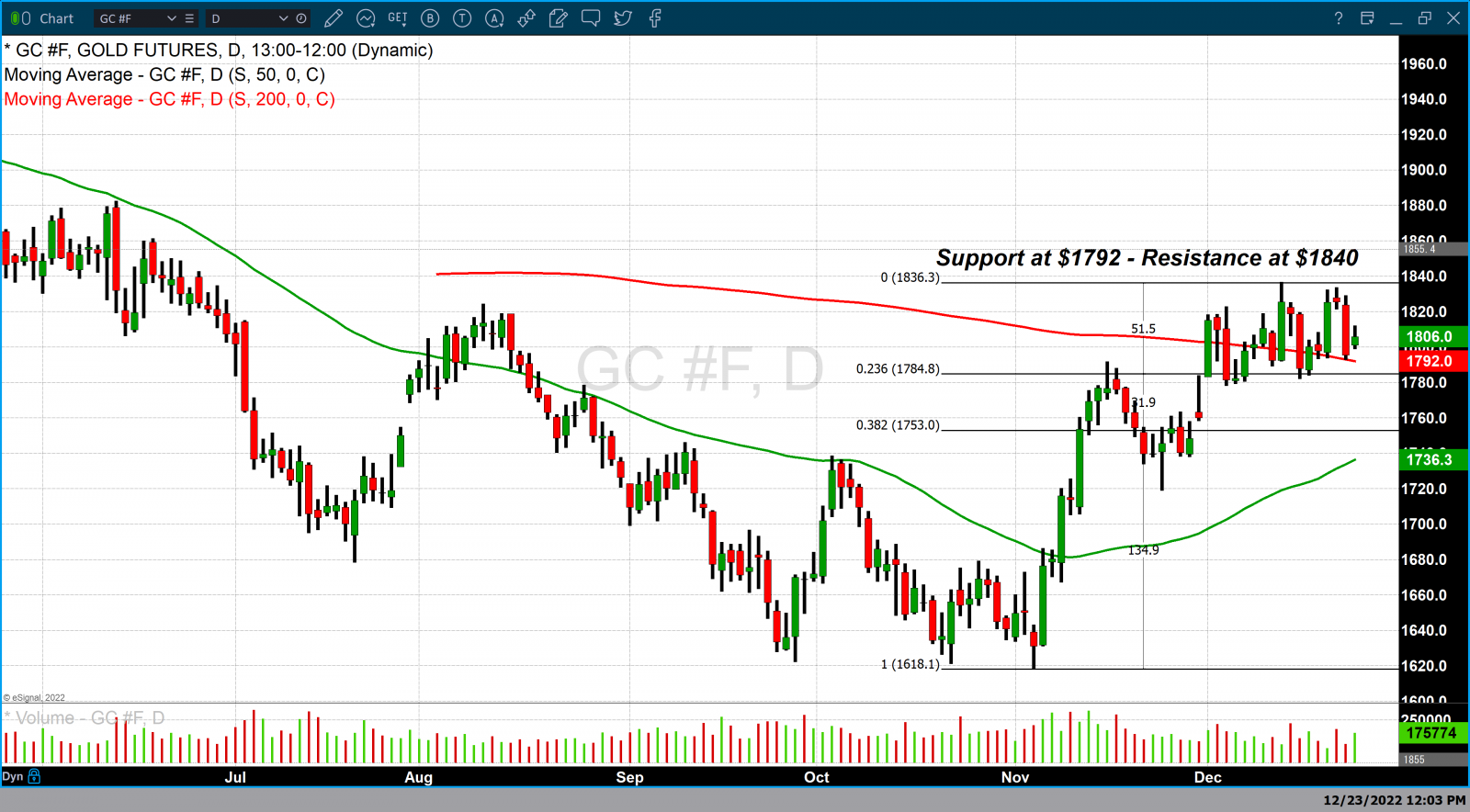Click the 1900.0 price axis label

pyautogui.click(x=1423, y=170)
